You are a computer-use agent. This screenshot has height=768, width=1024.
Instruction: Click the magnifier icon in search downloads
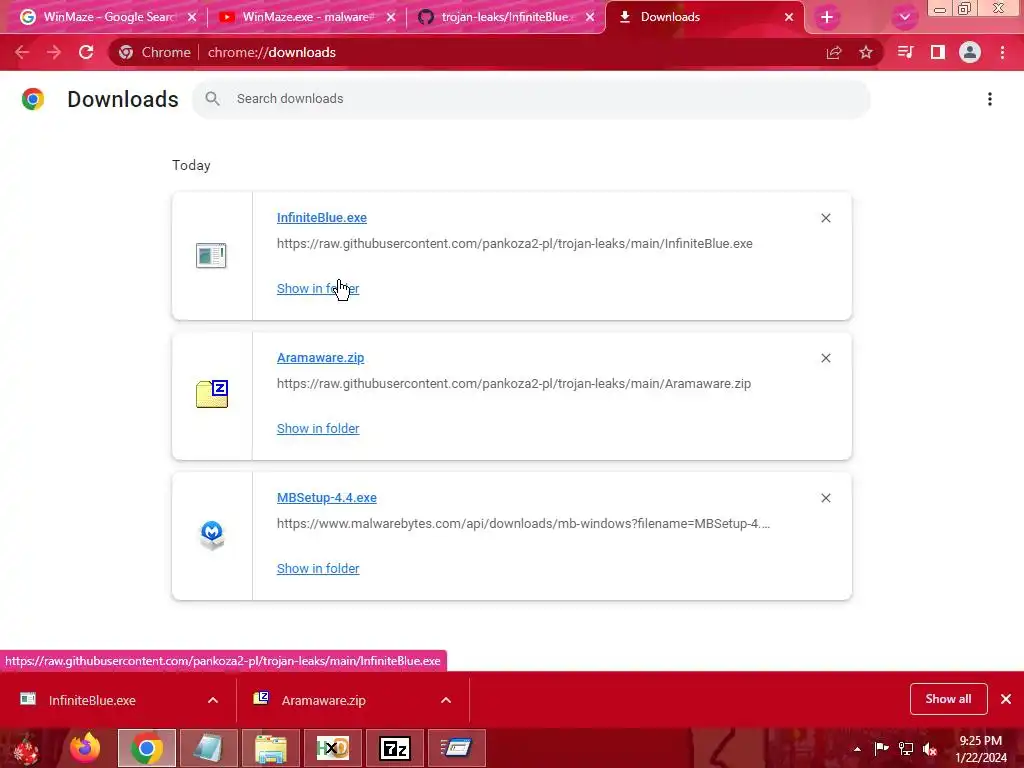pyautogui.click(x=212, y=99)
